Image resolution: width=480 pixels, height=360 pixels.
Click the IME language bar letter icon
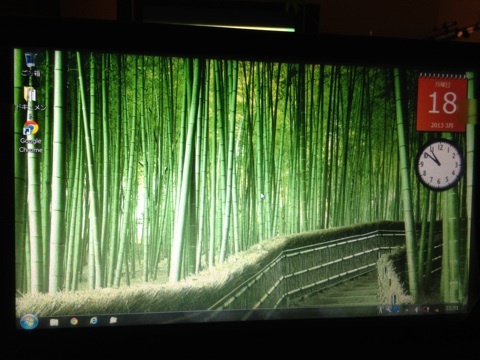(x=381, y=310)
